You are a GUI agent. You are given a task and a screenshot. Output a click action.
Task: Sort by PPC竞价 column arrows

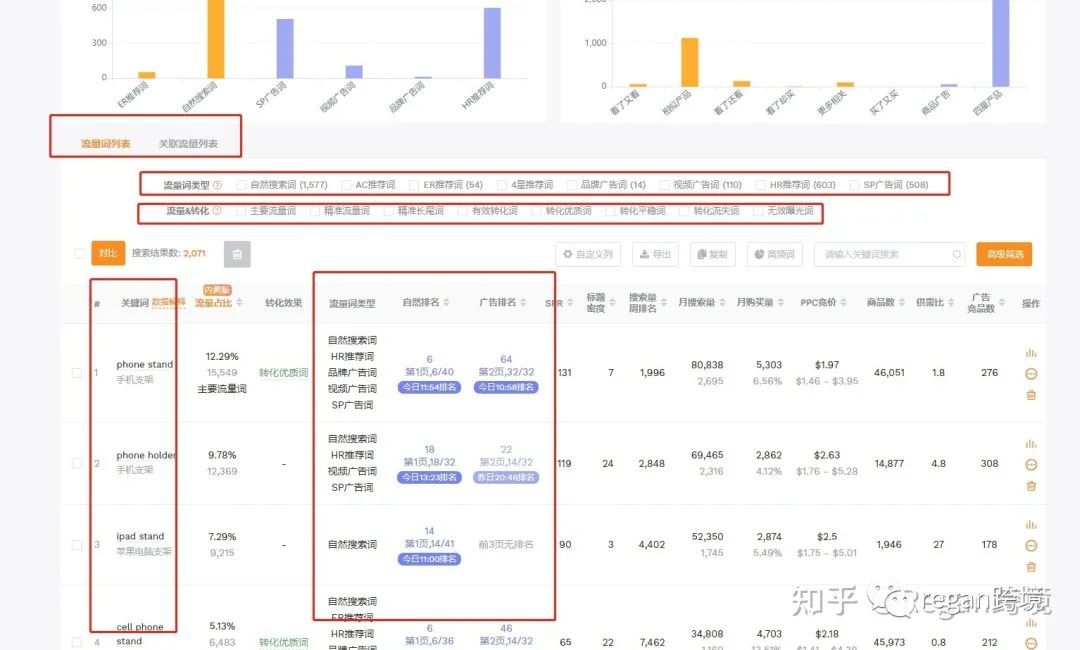(844, 302)
